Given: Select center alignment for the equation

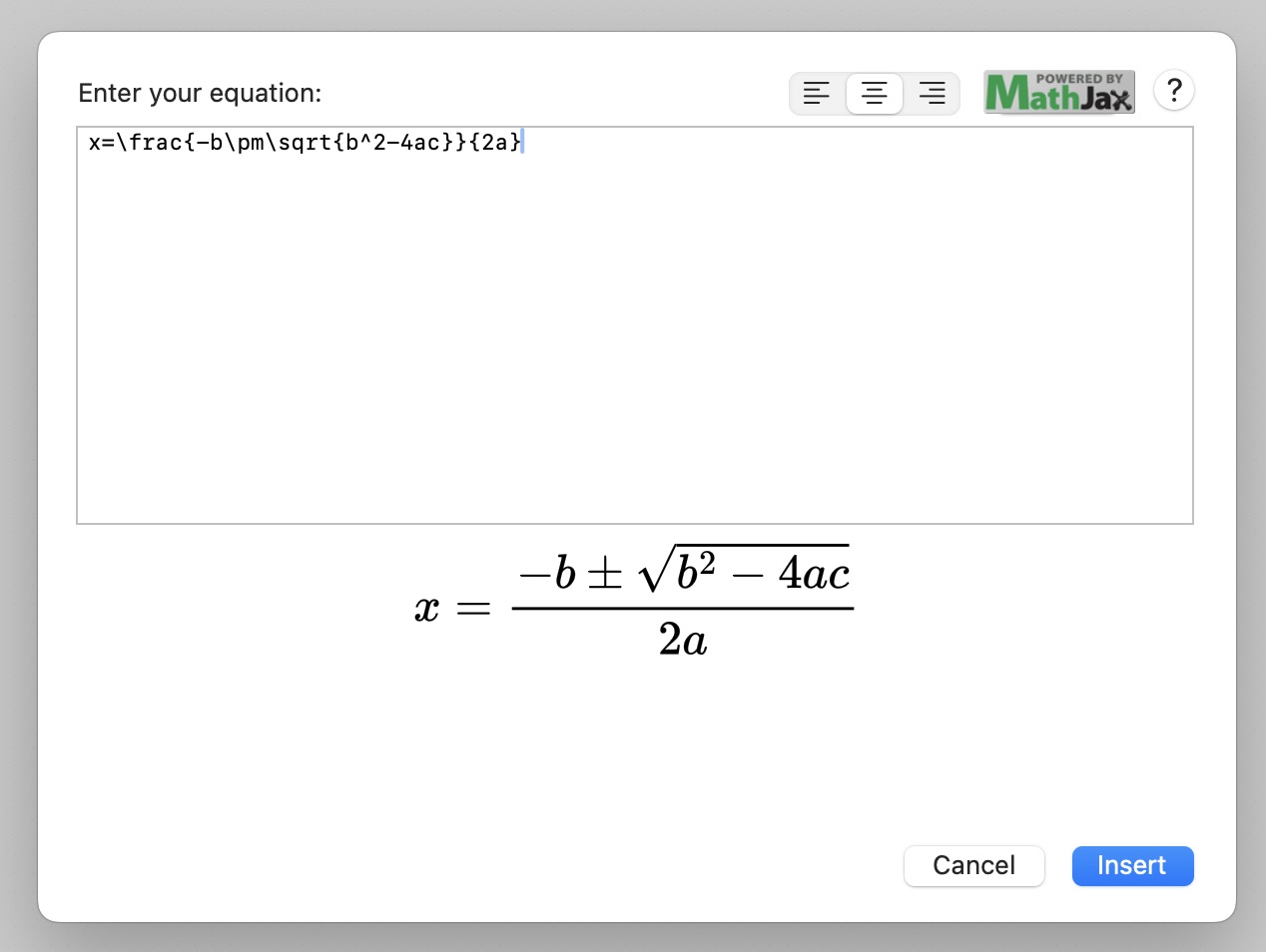Looking at the screenshot, I should click(x=875, y=94).
